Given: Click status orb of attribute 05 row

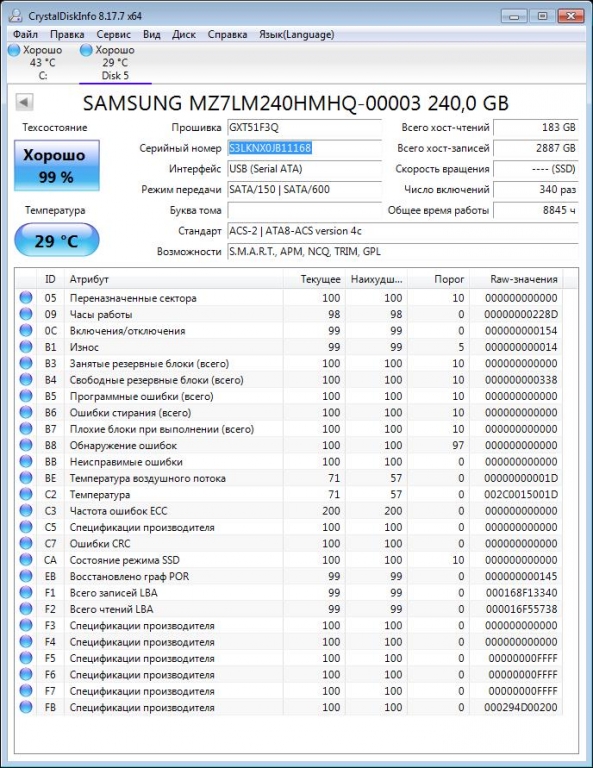Looking at the screenshot, I should [x=26, y=297].
